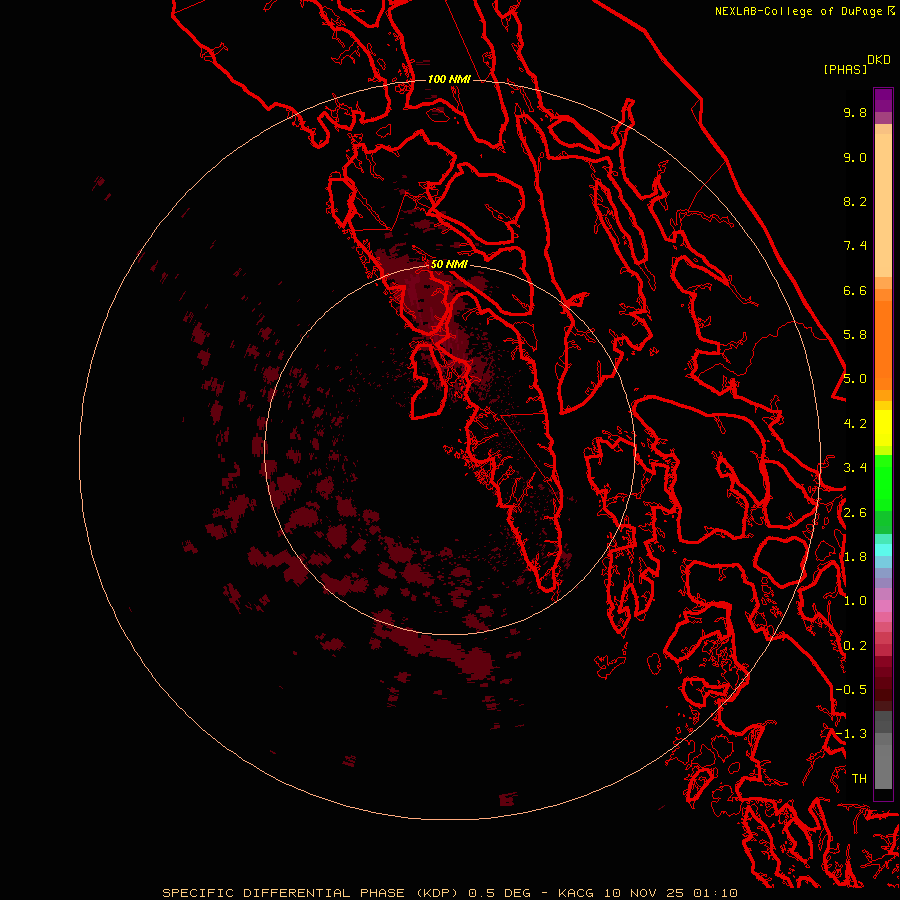The width and height of the screenshot is (900, 900).
Task: Click the 2.6 value on the color scale
Action: point(855,513)
